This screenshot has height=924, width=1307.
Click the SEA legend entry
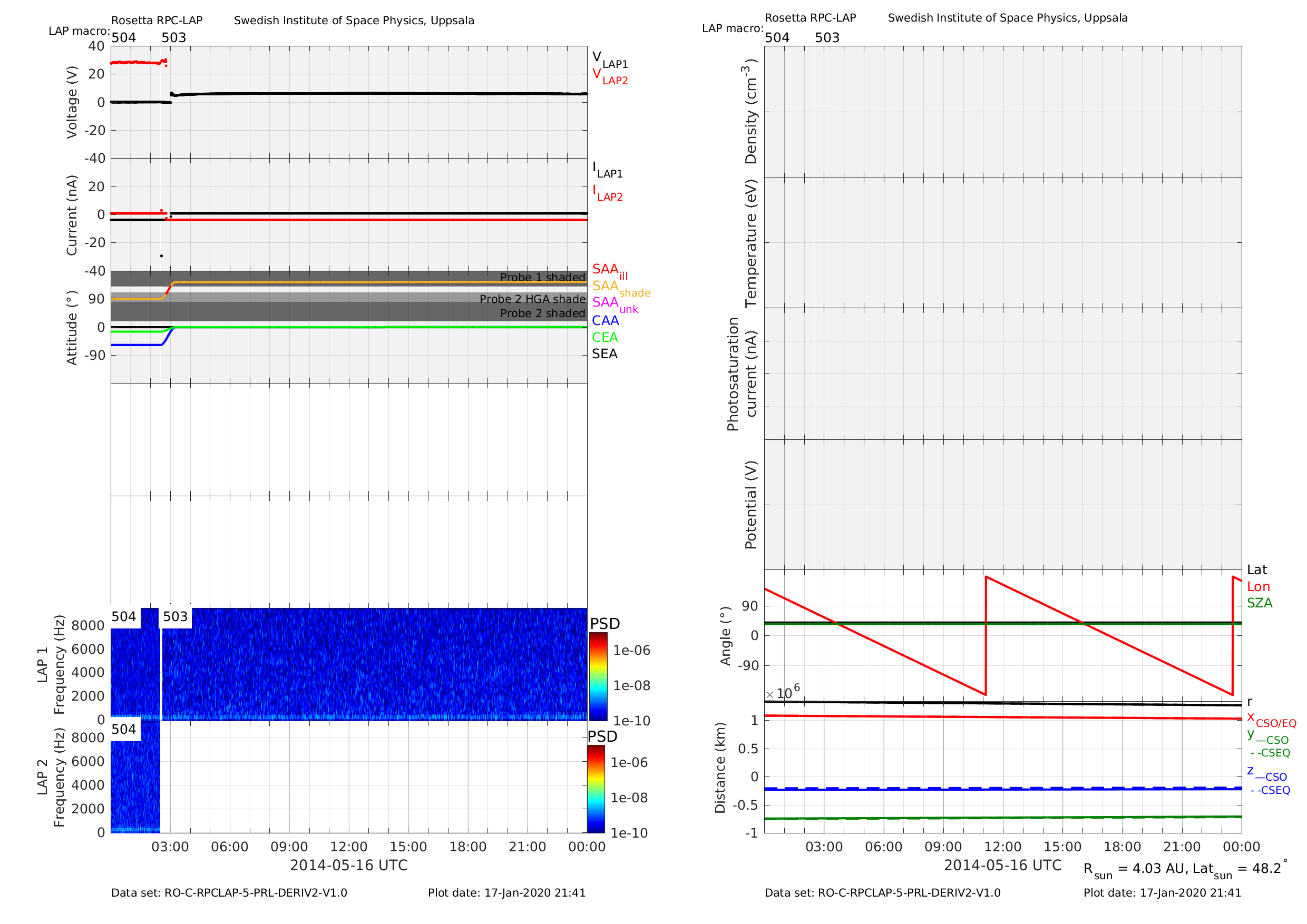point(604,354)
